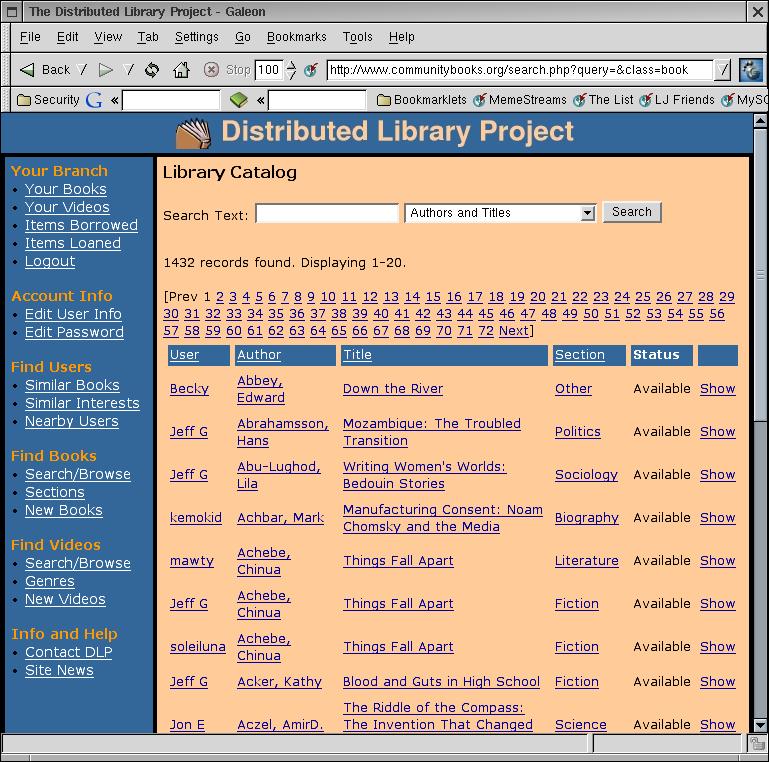This screenshot has height=762, width=769.
Task: Open the Site News link
Action: pyautogui.click(x=59, y=670)
